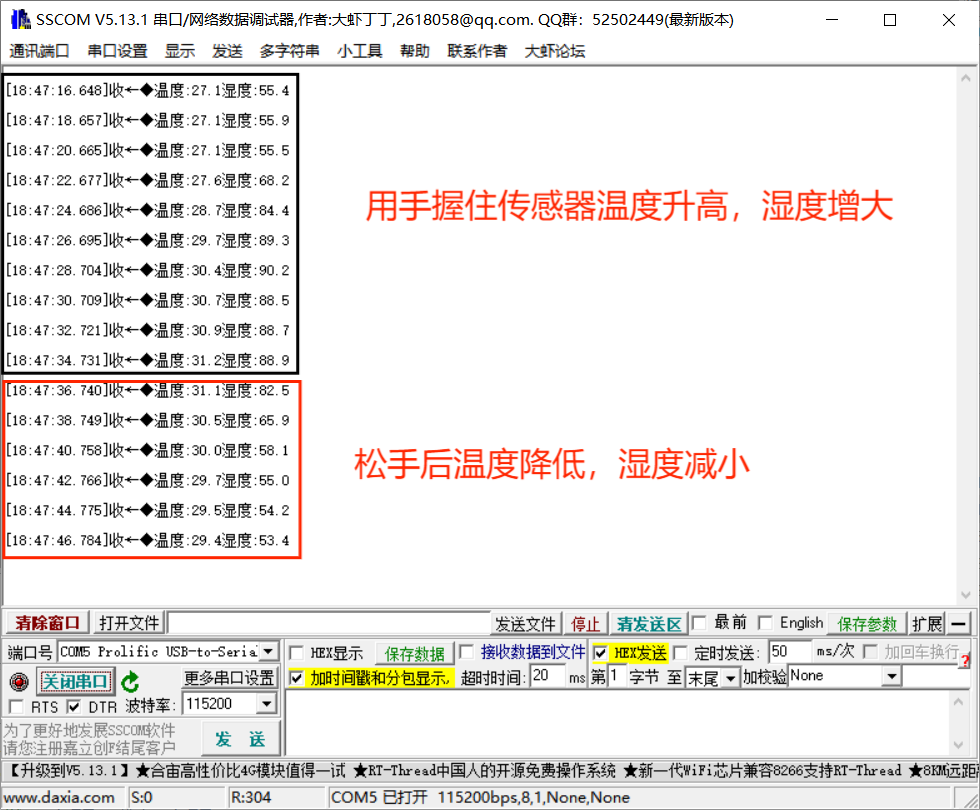Enable the 定时发送 timed send checkbox

(x=678, y=652)
